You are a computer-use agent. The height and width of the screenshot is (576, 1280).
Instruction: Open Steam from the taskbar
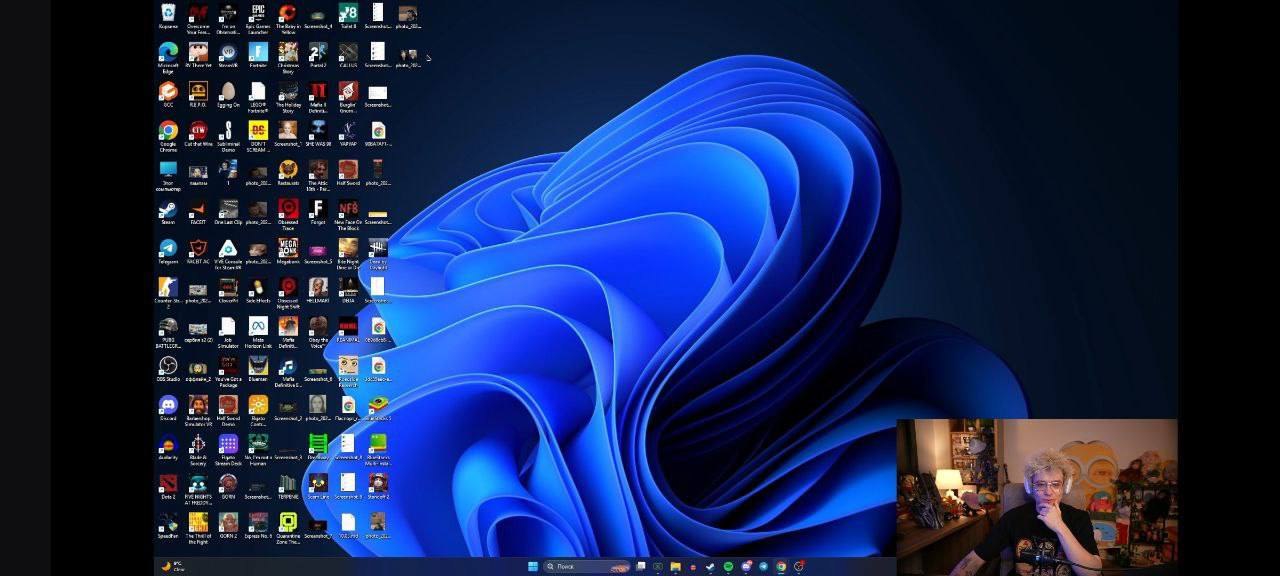coord(710,566)
